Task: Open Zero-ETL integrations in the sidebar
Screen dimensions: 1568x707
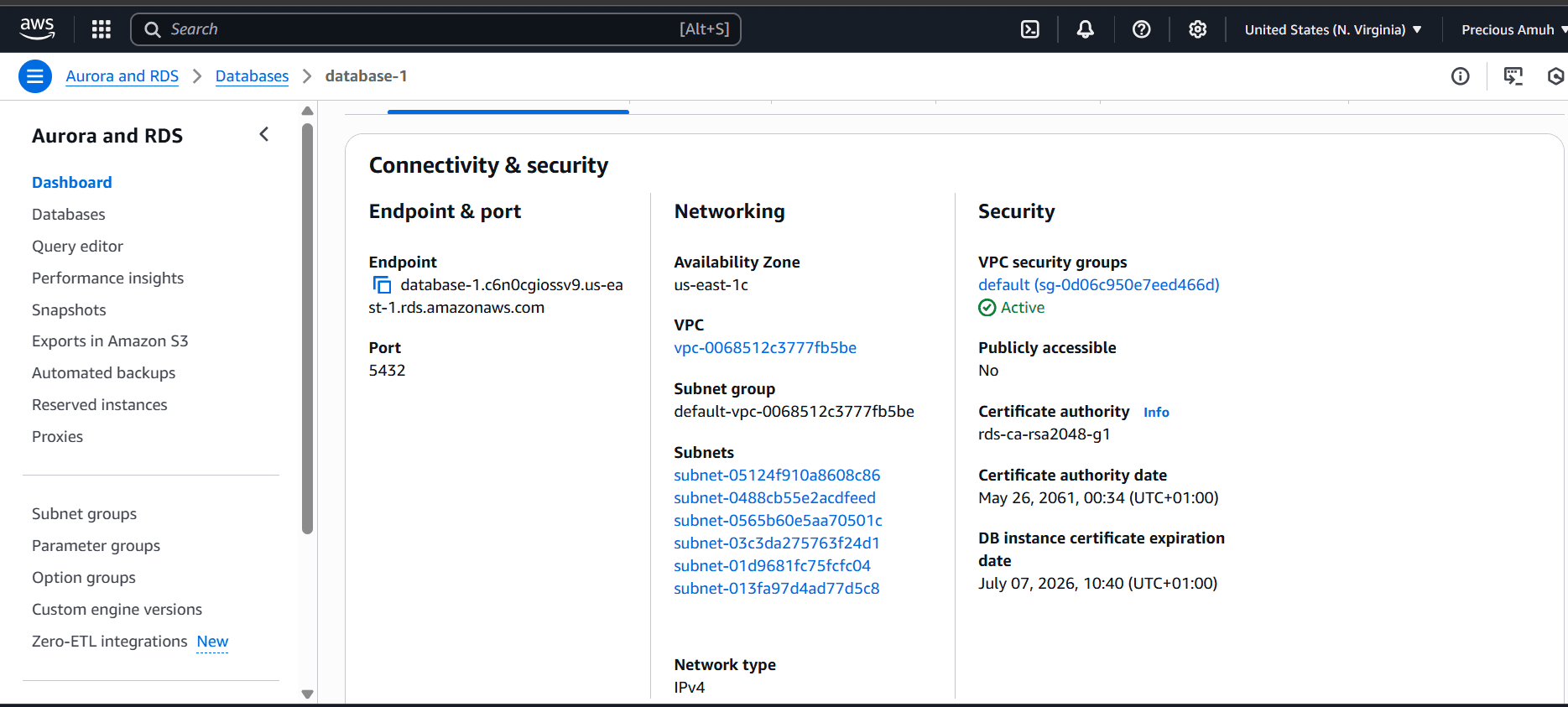Action: 109,642
